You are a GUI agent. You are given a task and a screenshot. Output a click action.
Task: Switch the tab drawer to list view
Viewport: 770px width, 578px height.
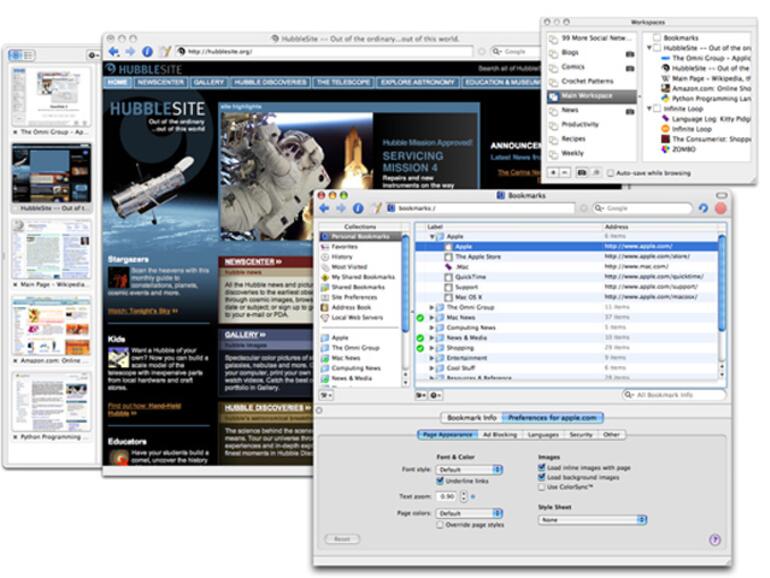(28, 55)
